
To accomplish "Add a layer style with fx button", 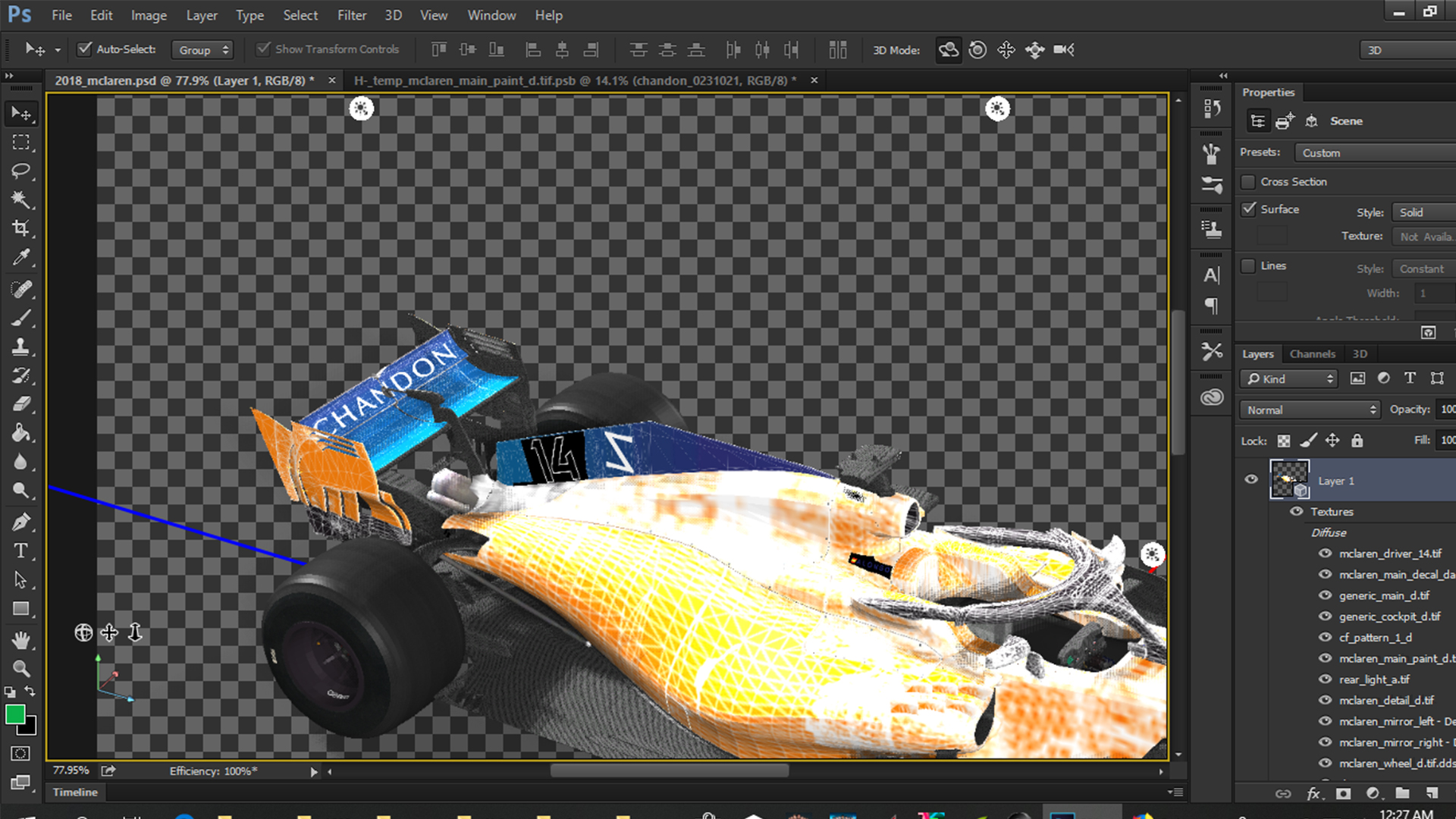I will tap(1313, 793).
